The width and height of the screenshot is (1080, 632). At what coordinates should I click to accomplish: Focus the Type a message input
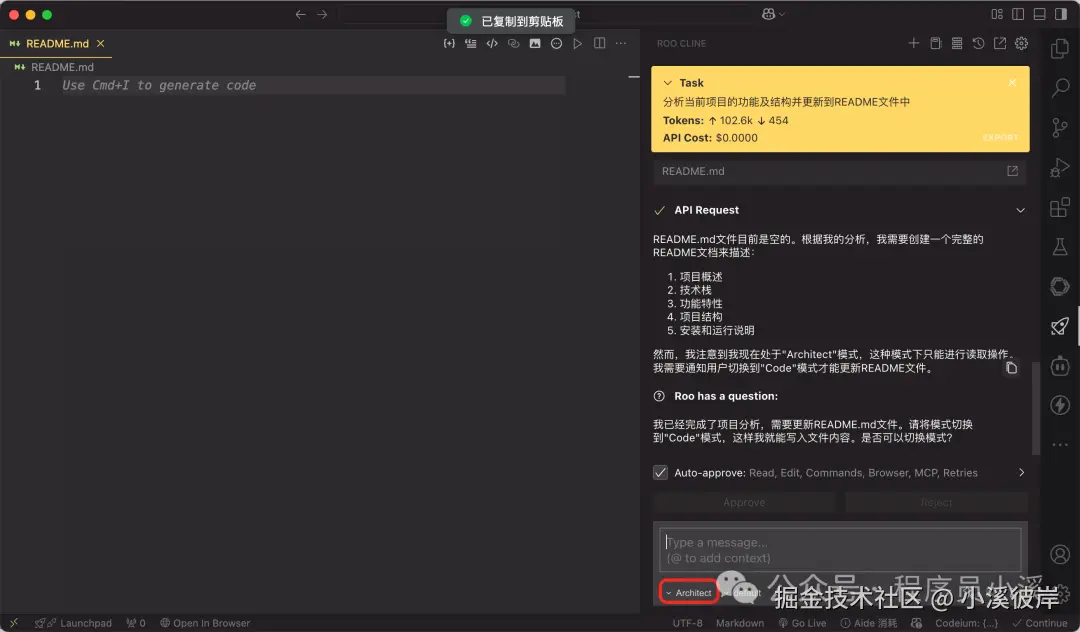point(840,550)
